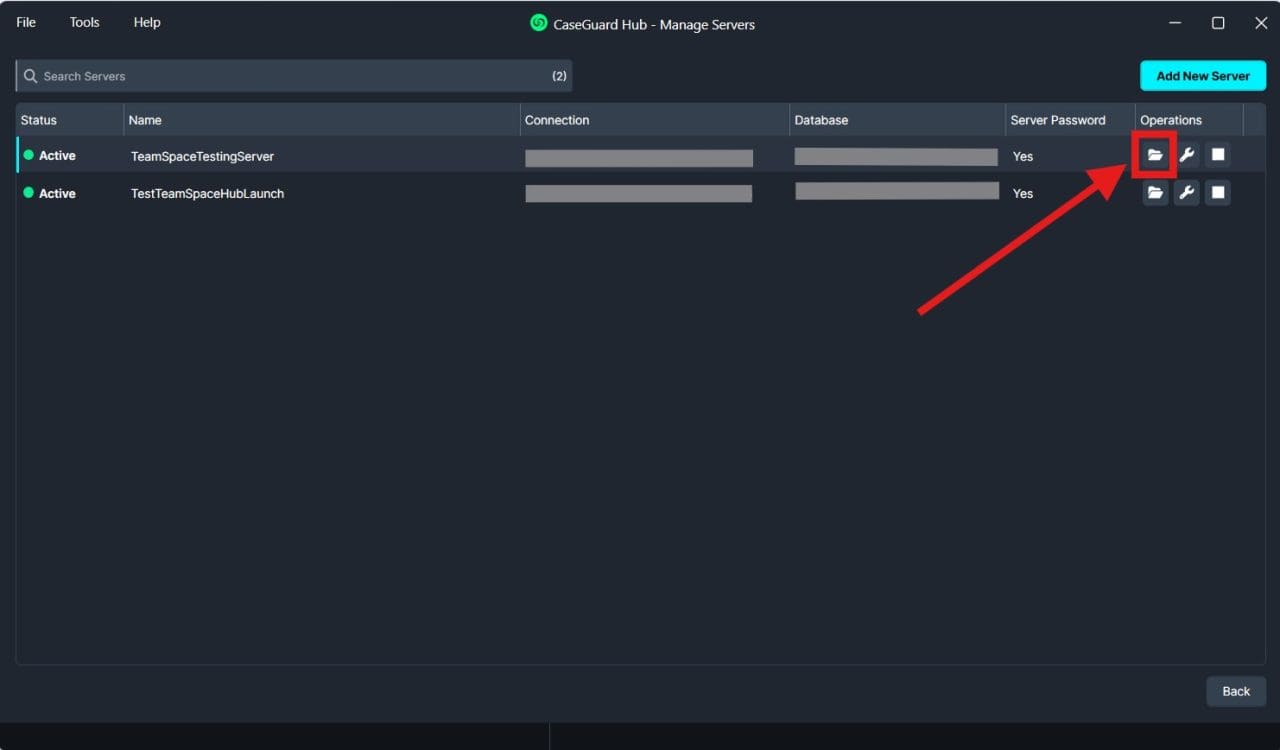
Task: Click the Server Password column header
Action: 1057,120
